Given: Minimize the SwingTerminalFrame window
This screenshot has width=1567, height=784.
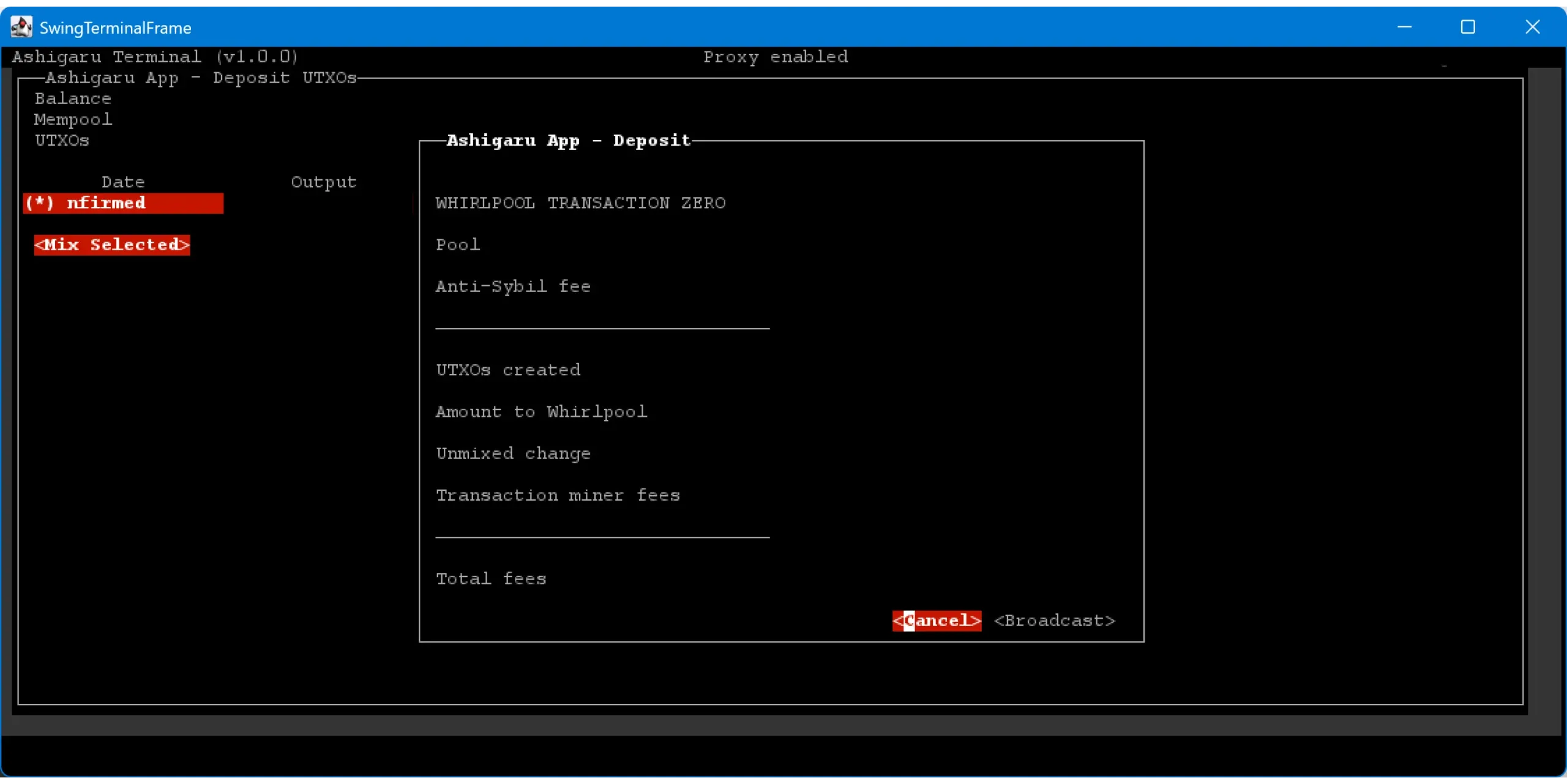Looking at the screenshot, I should pyautogui.click(x=1404, y=27).
